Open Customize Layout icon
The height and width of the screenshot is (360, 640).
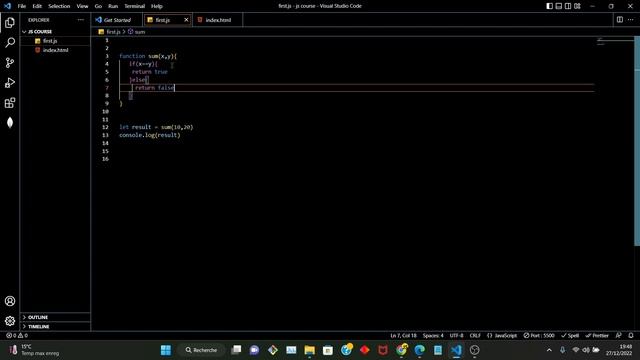coord(577,6)
